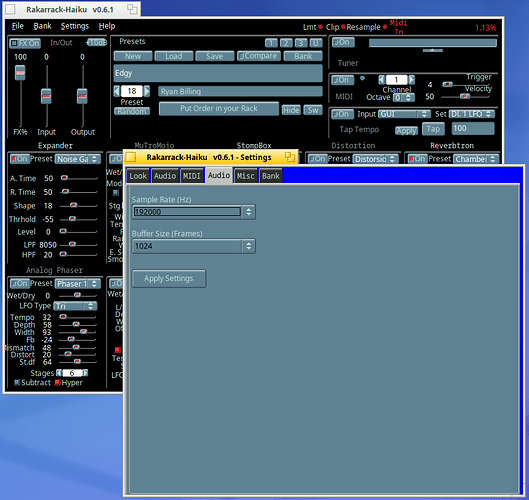Click the Tap Tempo Apply button
The height and width of the screenshot is (500, 529).
406,131
